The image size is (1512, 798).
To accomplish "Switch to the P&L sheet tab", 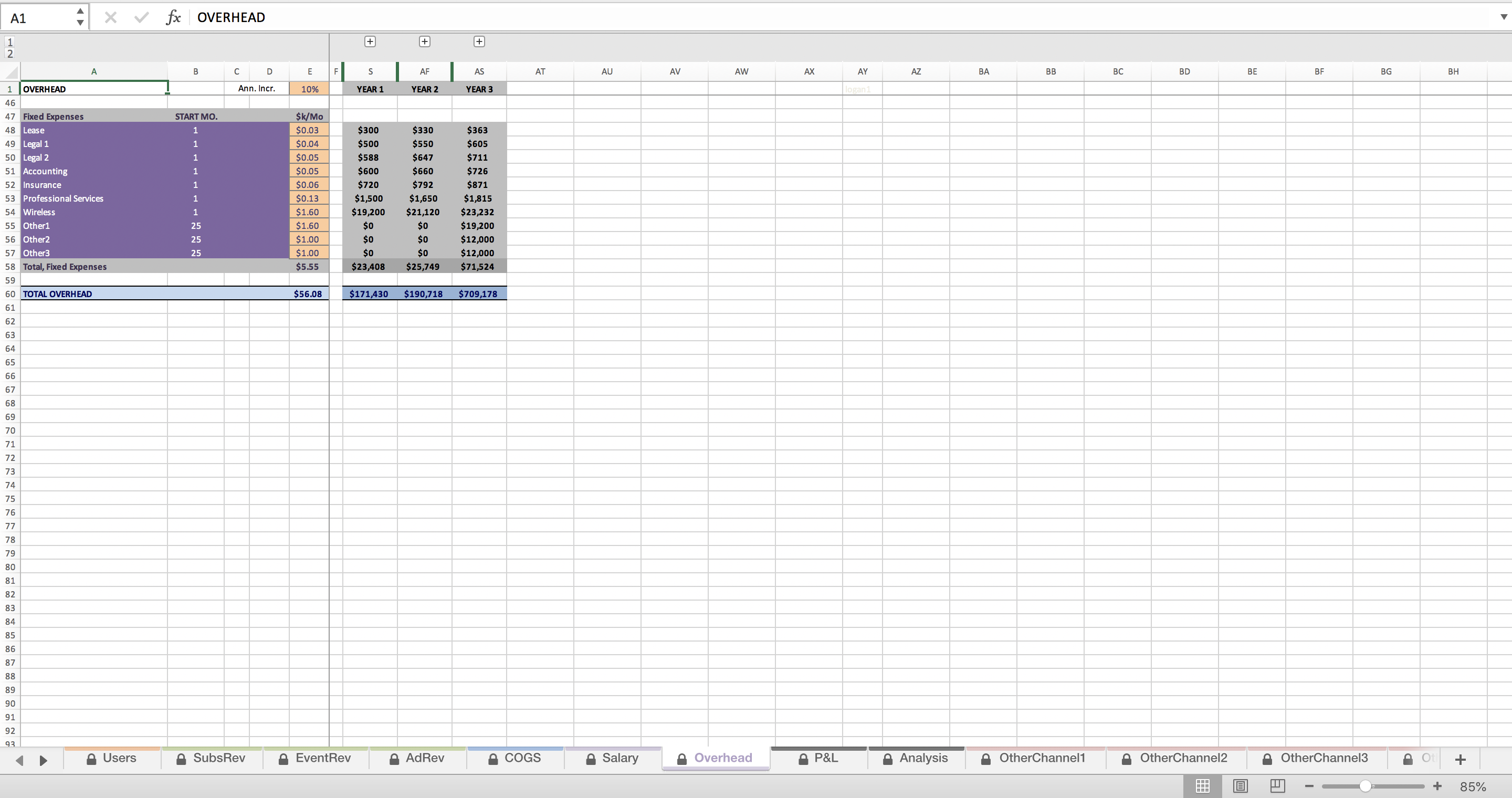I will pos(818,758).
